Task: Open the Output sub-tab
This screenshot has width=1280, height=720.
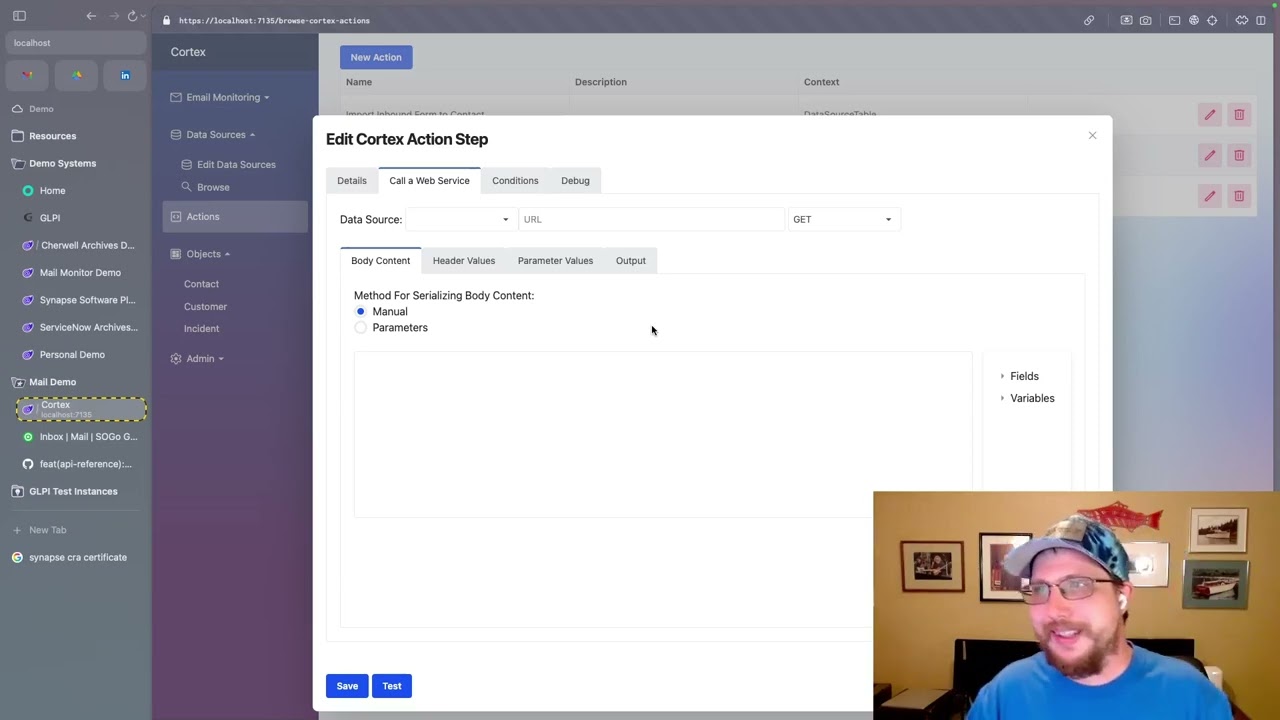Action: click(x=631, y=261)
